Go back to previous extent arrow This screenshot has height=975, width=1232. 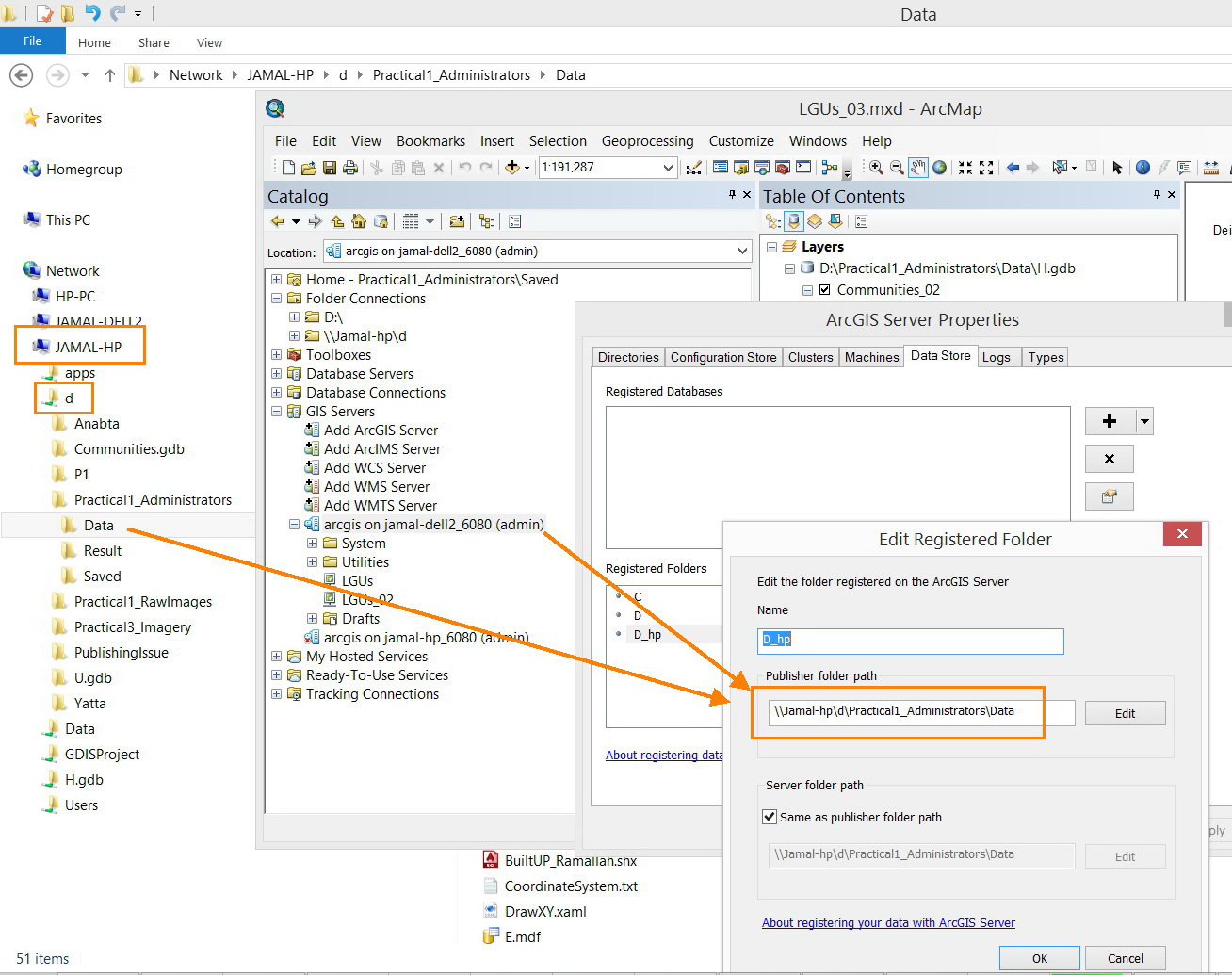[x=1013, y=168]
